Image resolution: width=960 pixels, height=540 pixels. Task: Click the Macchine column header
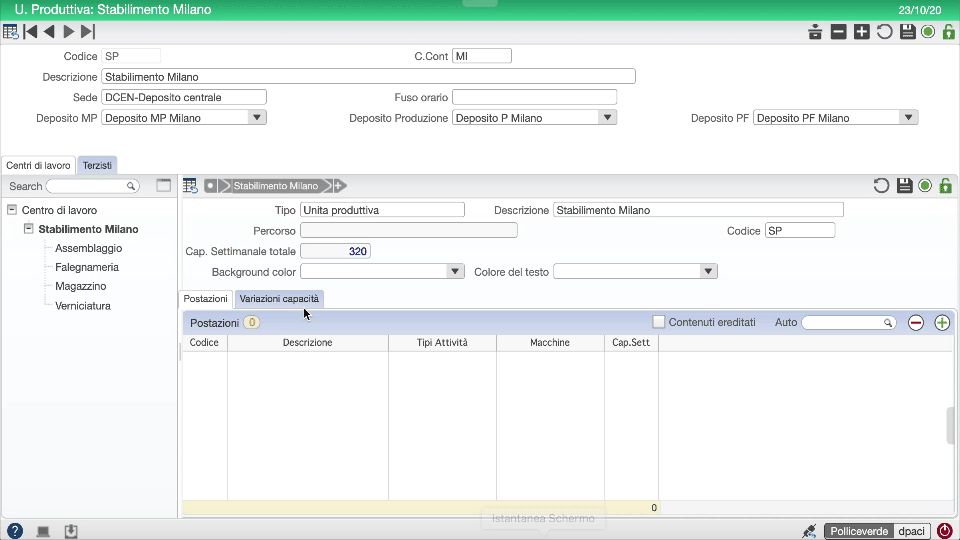(550, 342)
